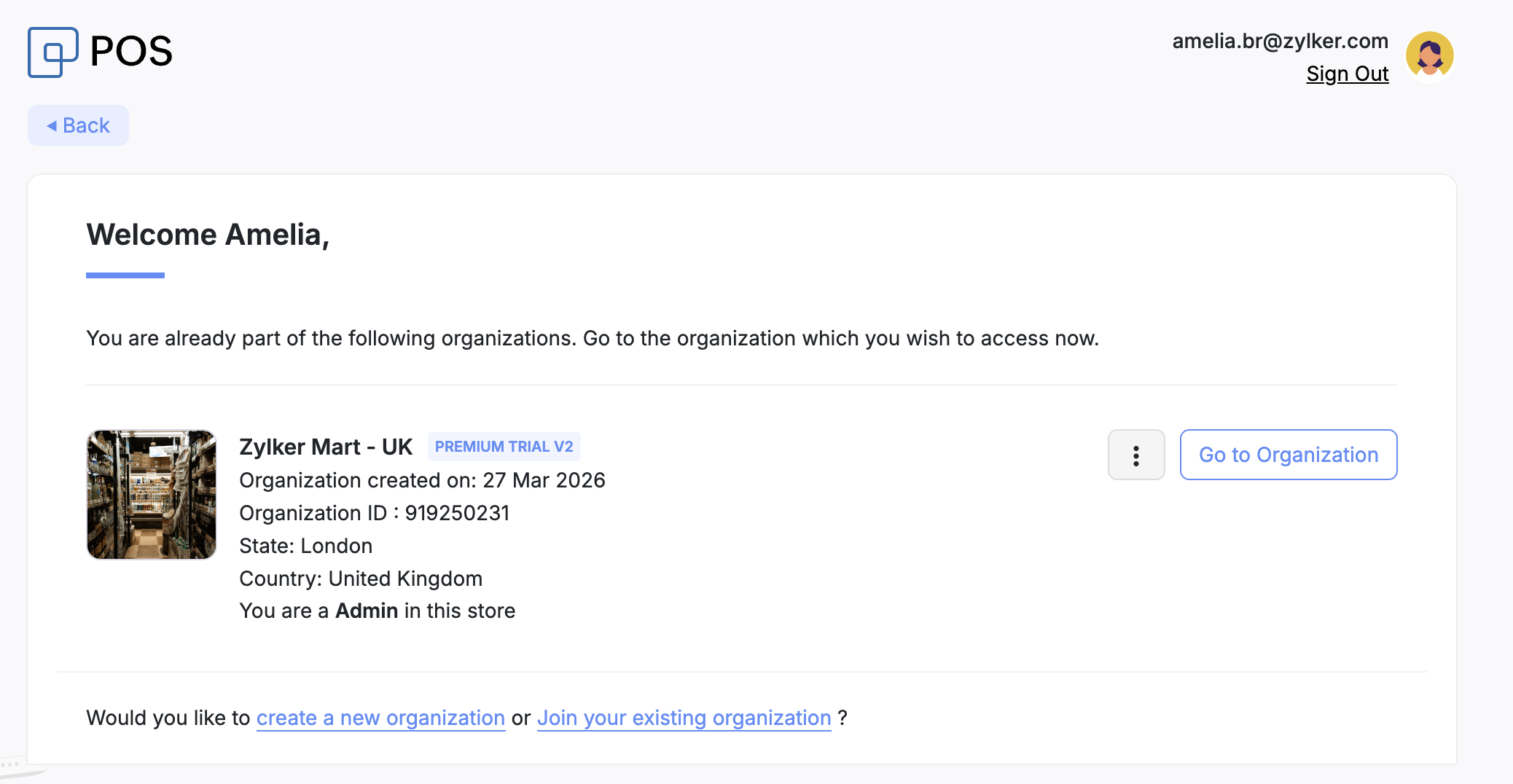
Task: Click the Back button
Action: [78, 125]
